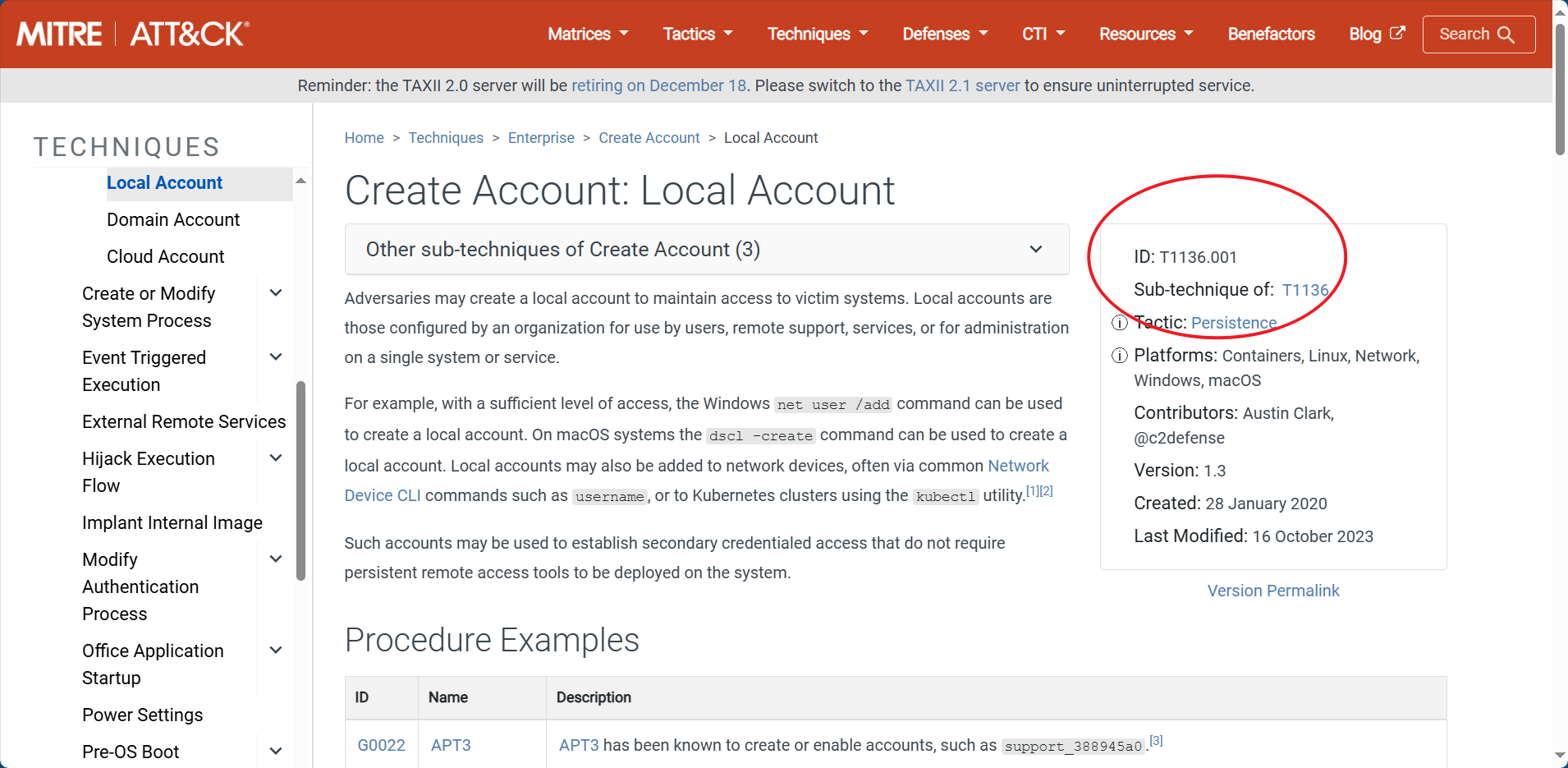Click the MITRE ATT&CK logo
The image size is (1568, 768).
(x=133, y=34)
